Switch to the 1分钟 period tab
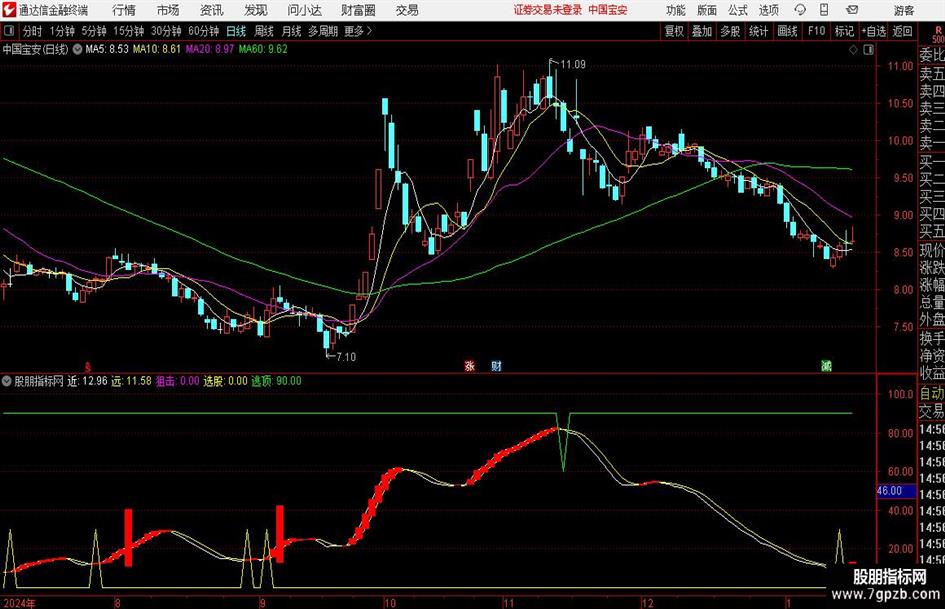 62,31
